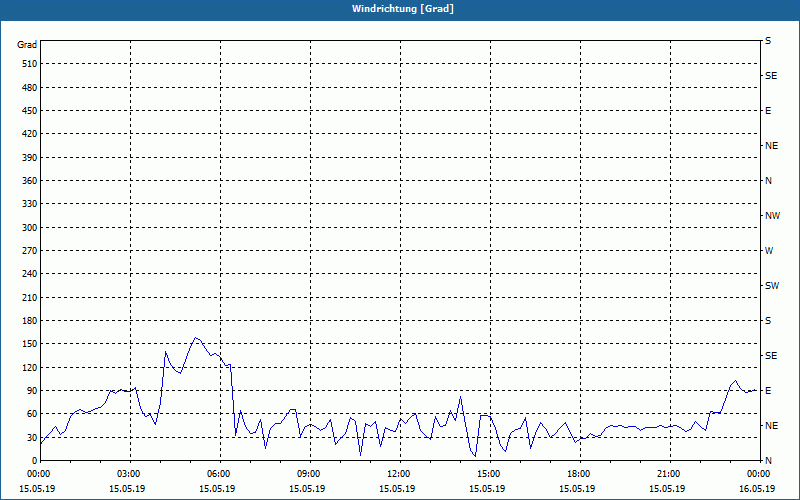
Task: Click the 390 degree axis value
Action: click(30, 157)
